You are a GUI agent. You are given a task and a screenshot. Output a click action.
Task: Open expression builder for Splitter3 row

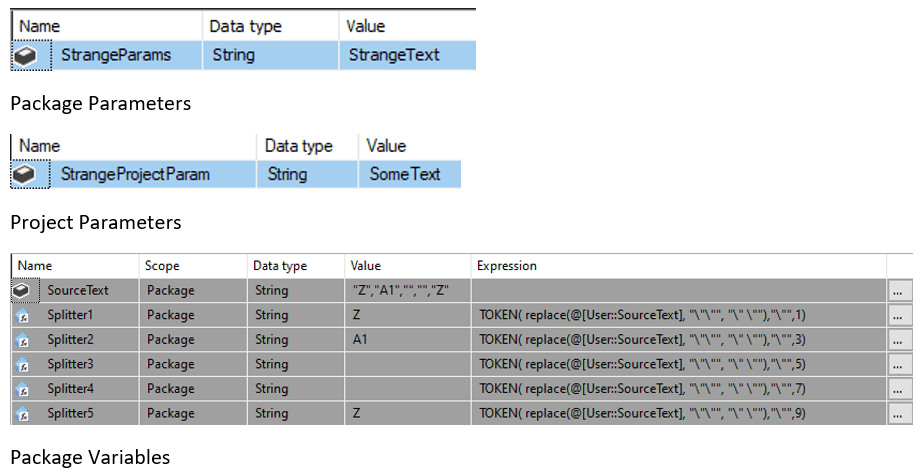point(899,364)
